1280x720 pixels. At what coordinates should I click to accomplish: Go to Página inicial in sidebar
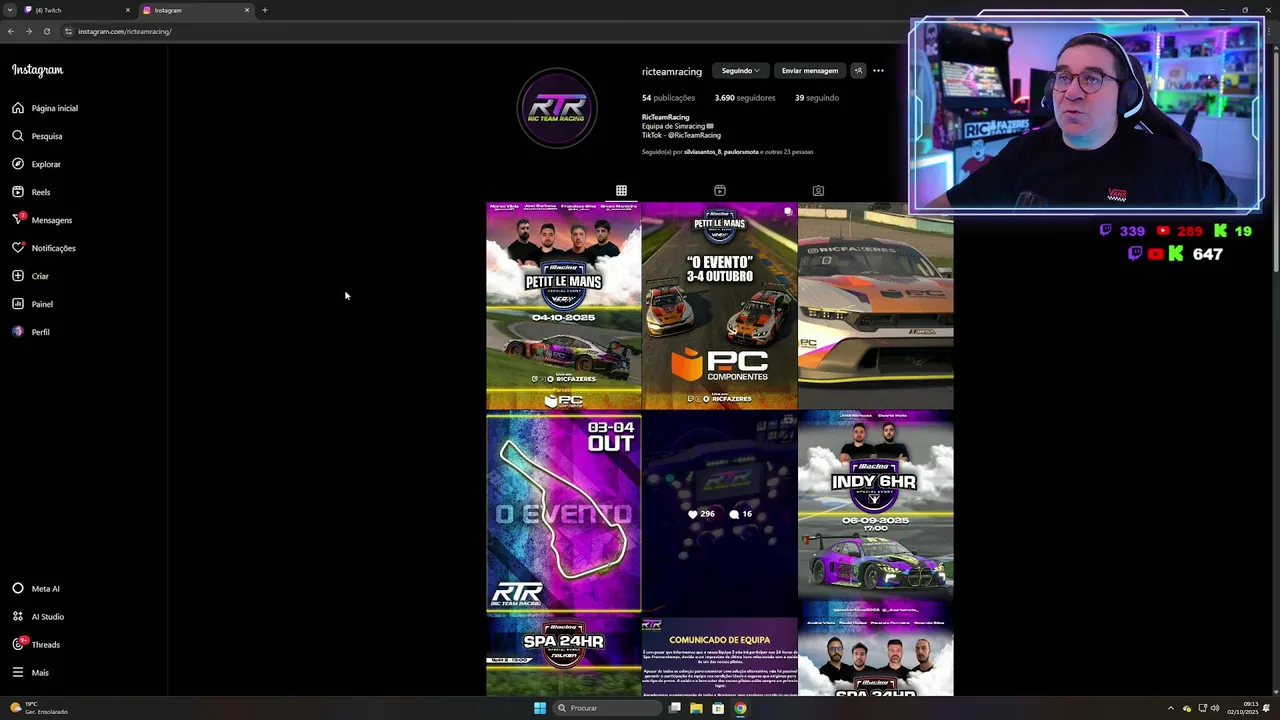coord(45,108)
